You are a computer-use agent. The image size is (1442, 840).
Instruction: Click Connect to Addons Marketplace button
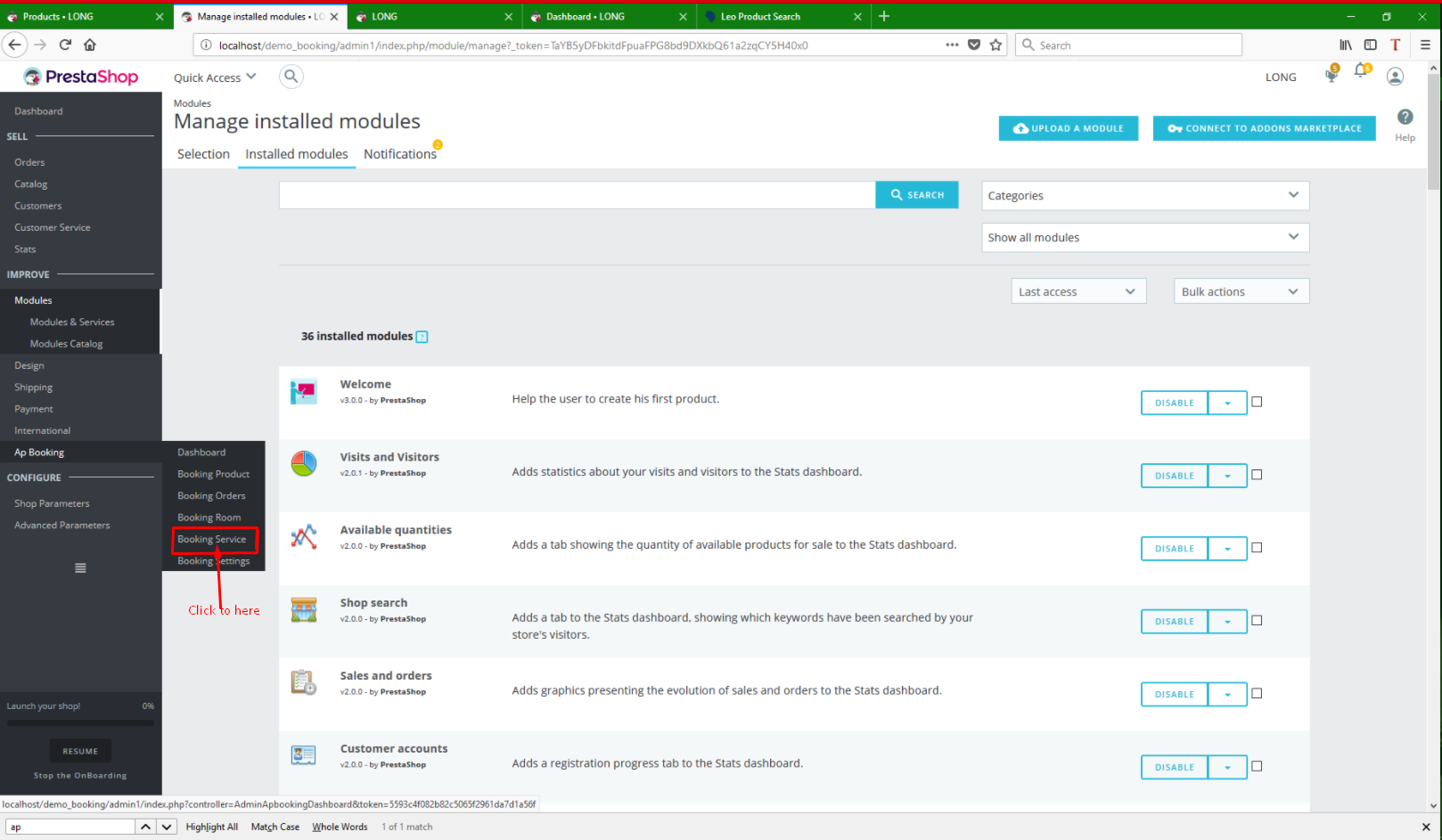[x=1265, y=128]
